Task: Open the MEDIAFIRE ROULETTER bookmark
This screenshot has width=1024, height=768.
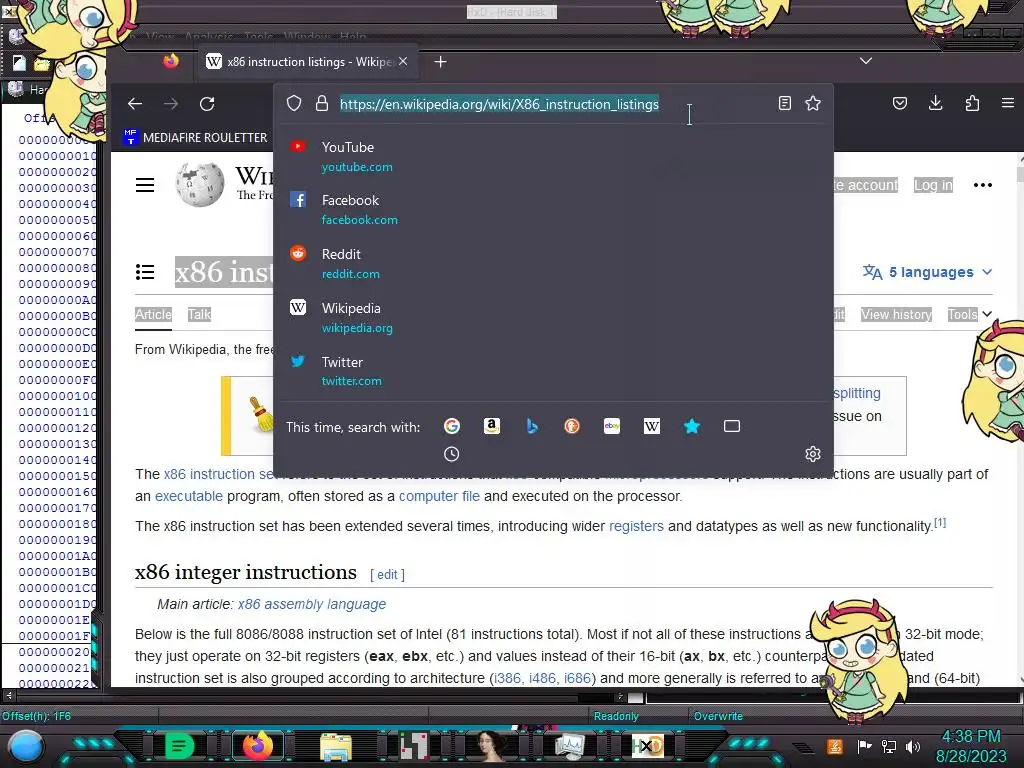Action: (x=195, y=137)
